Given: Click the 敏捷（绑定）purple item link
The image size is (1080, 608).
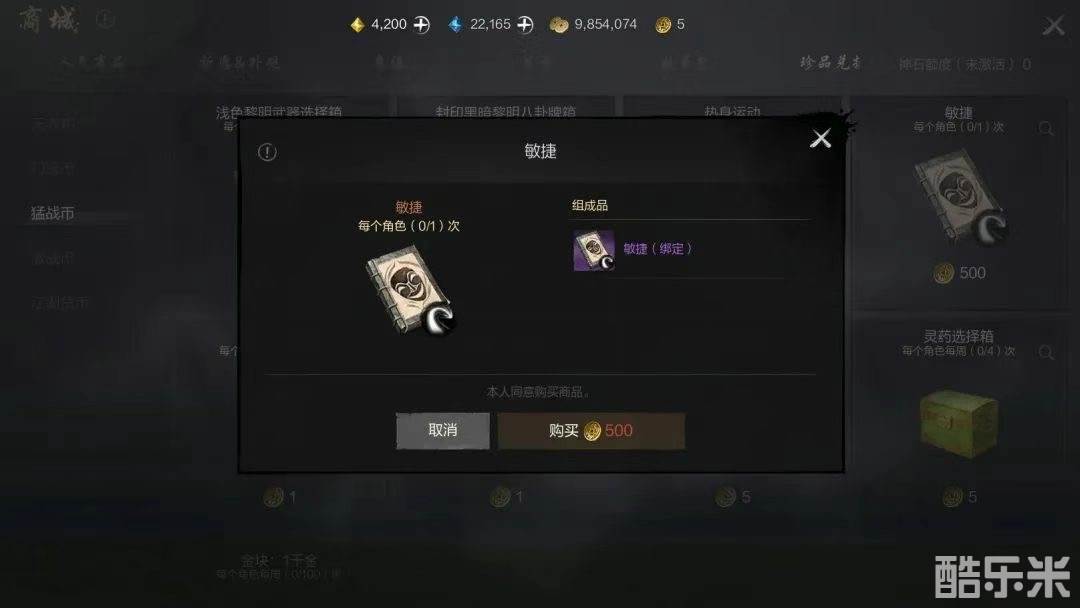Looking at the screenshot, I should pos(657,249).
